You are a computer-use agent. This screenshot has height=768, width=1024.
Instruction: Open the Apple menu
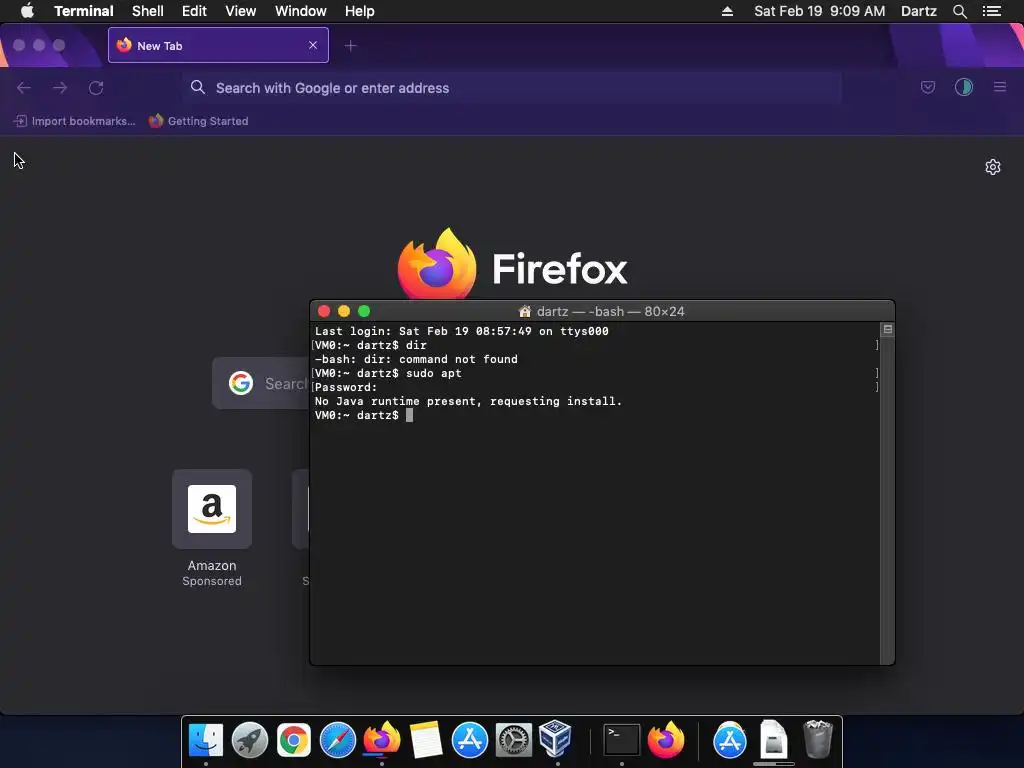pyautogui.click(x=27, y=11)
